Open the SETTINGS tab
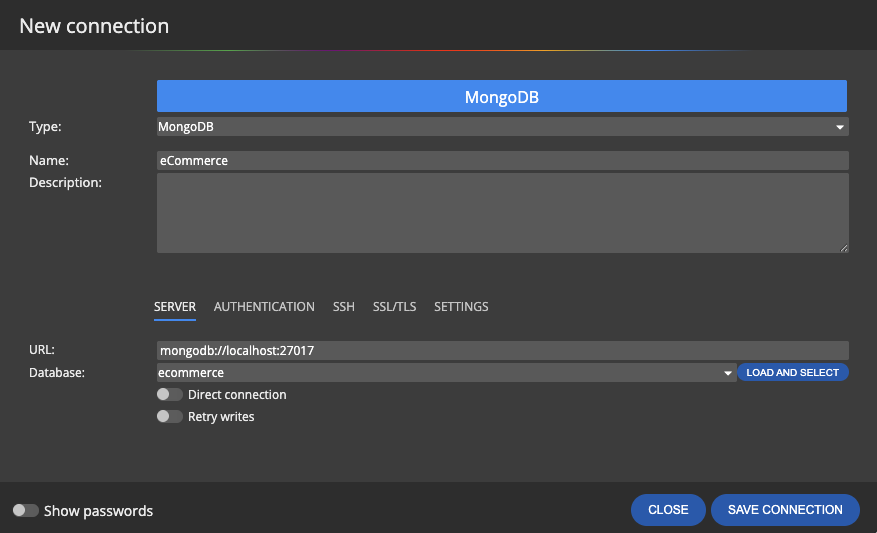877x533 pixels. (461, 306)
